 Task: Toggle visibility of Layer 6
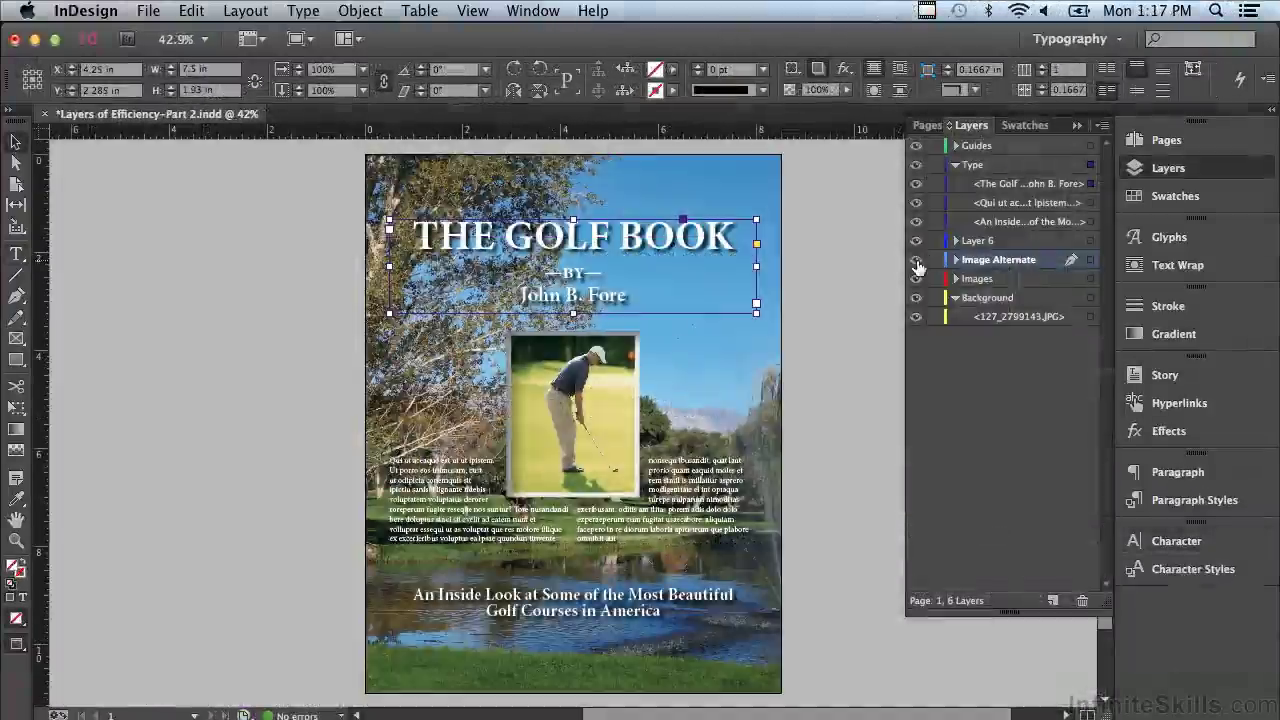pyautogui.click(x=916, y=241)
